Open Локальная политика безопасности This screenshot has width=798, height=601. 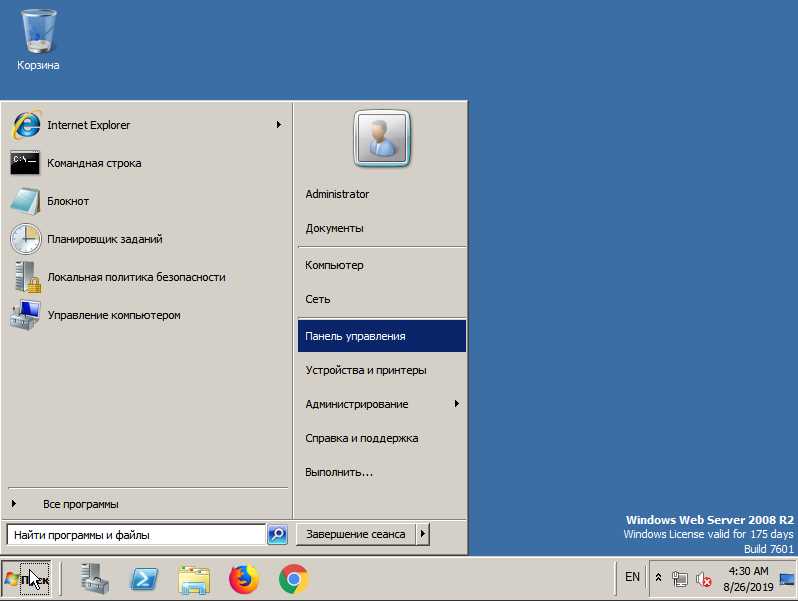(146, 277)
